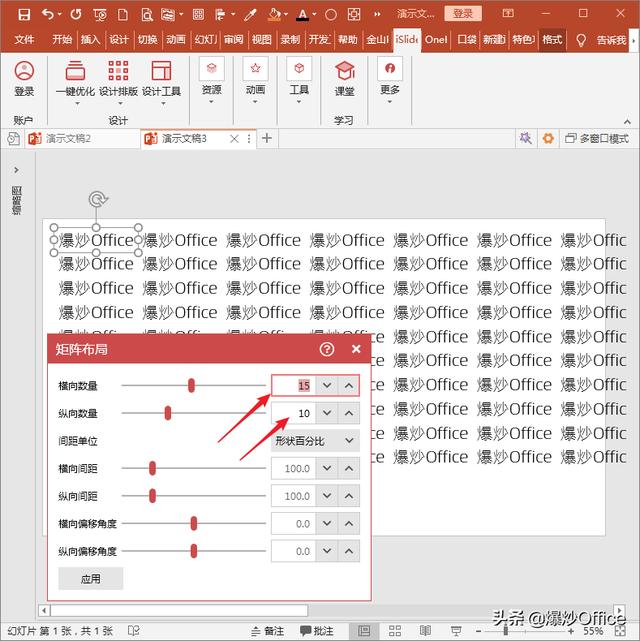
Task: Switch to the 插入 insert tab
Action: coord(90,40)
